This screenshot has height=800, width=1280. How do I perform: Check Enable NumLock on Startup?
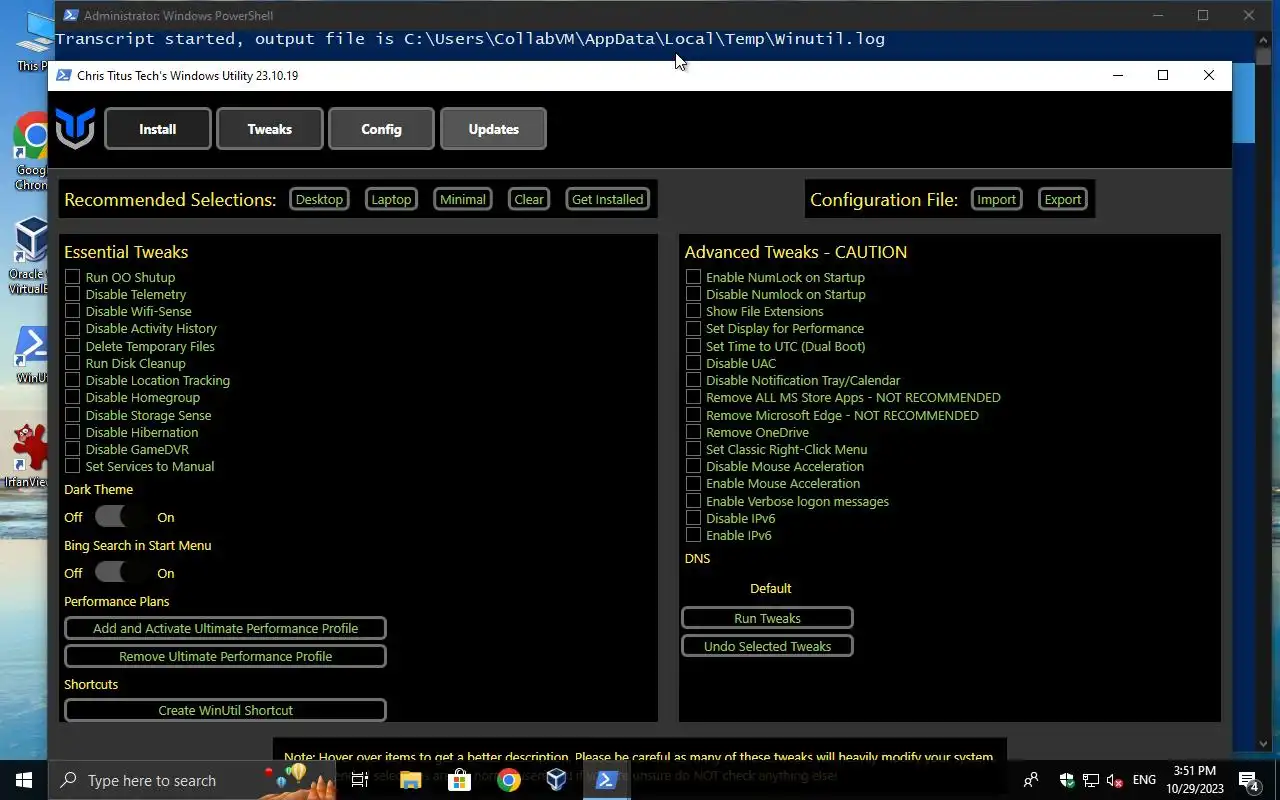click(x=693, y=277)
